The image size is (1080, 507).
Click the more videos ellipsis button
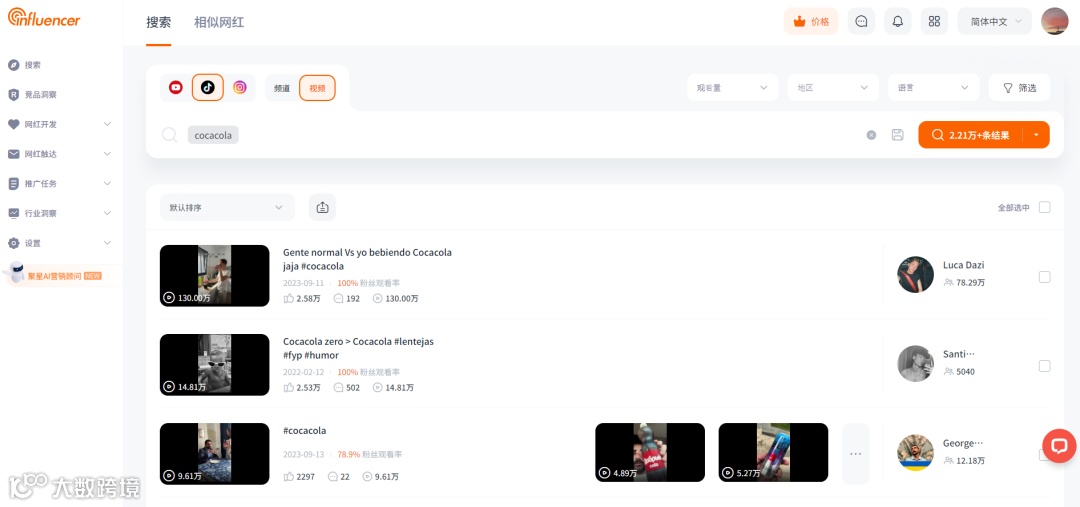point(855,453)
